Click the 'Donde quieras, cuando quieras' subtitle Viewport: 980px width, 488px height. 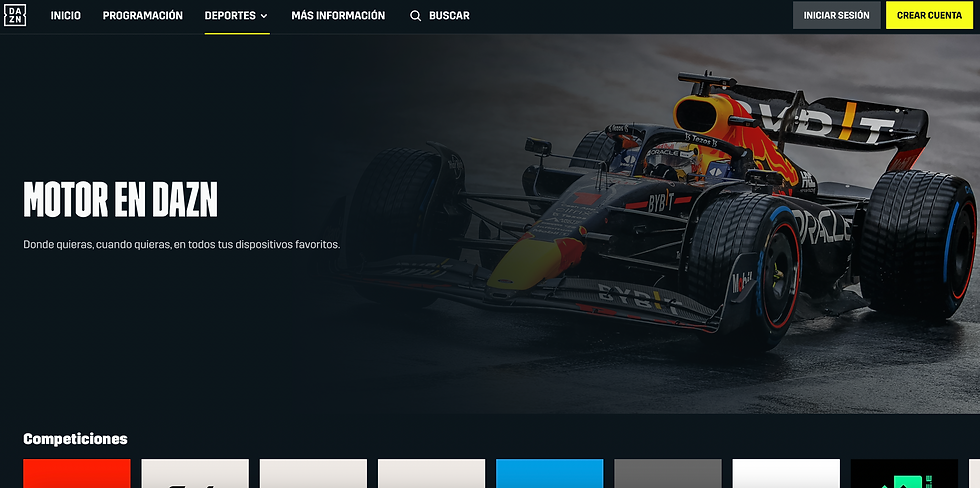tap(181, 244)
